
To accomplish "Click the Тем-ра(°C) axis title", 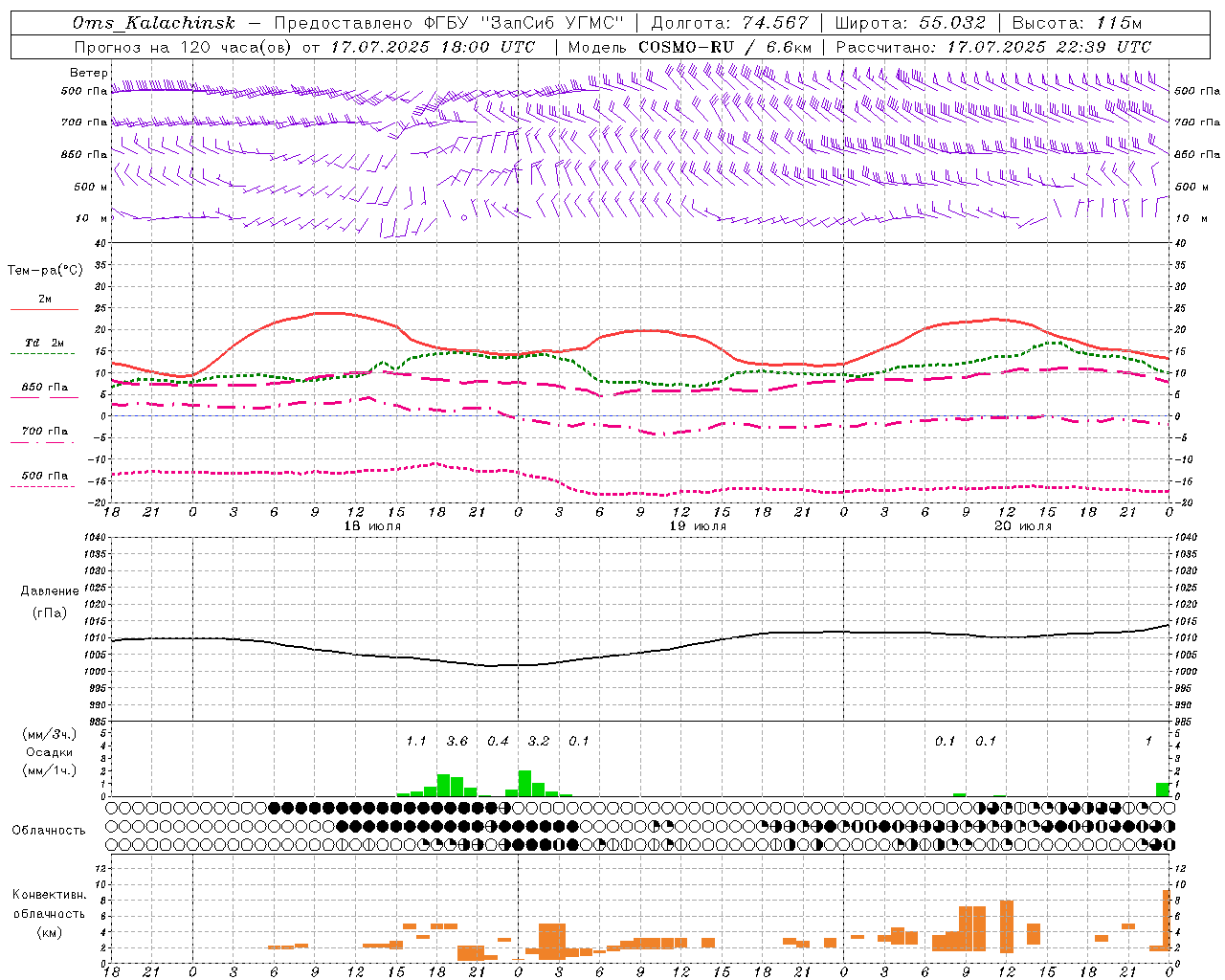I will point(45,270).
